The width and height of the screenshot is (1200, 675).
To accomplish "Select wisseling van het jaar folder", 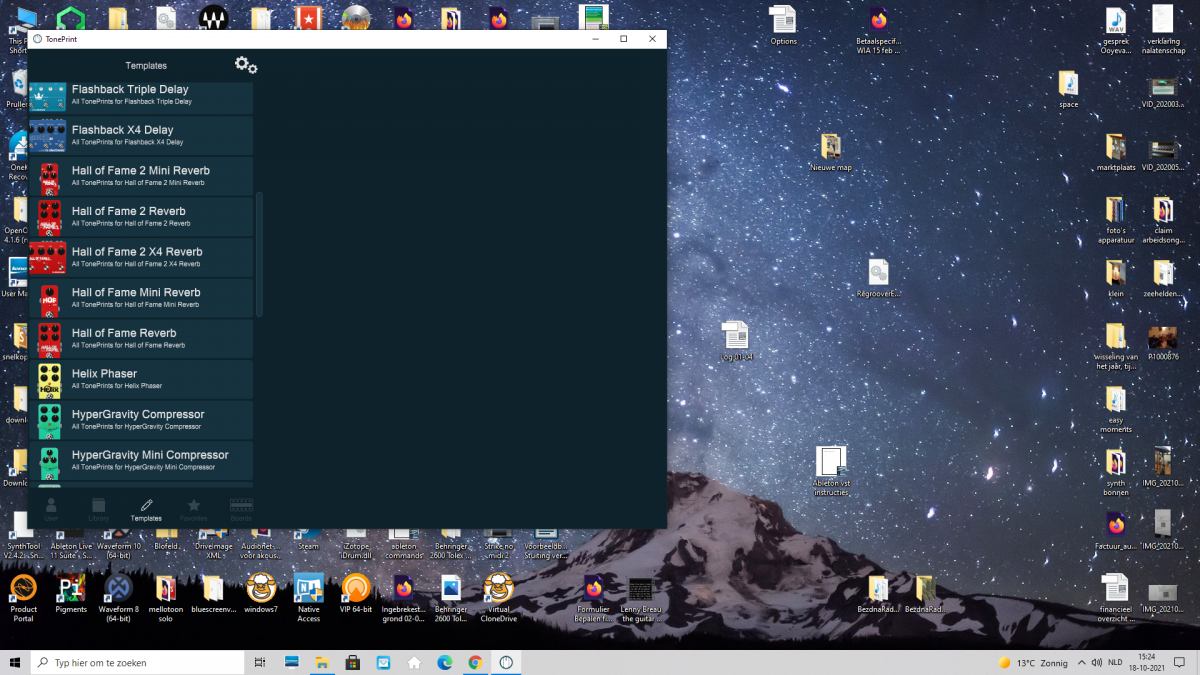I will [1115, 345].
